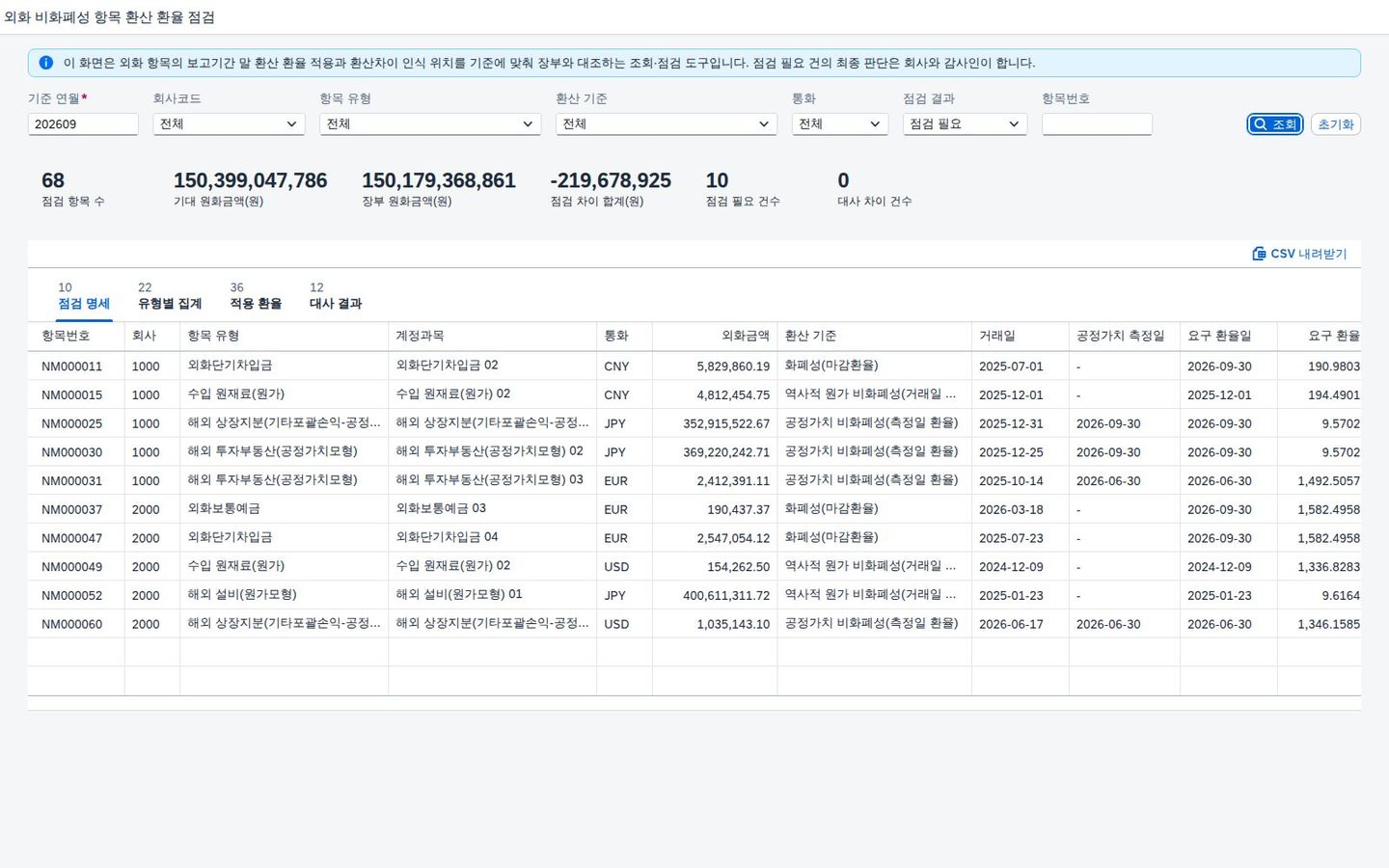Select the NM000052 item number
Image resolution: width=1389 pixels, height=868 pixels.
[71, 595]
